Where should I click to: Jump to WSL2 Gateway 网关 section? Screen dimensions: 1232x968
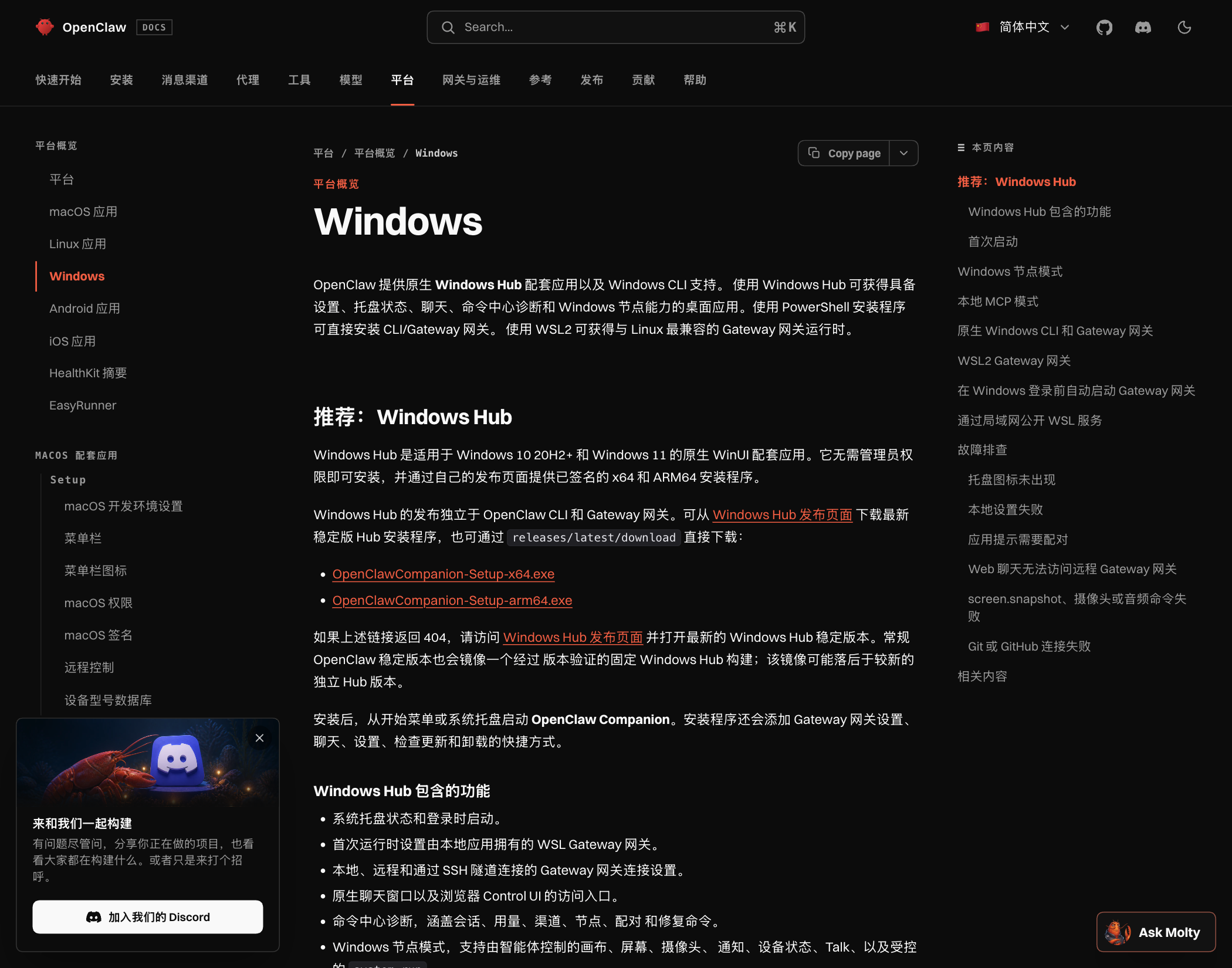[1014, 361]
